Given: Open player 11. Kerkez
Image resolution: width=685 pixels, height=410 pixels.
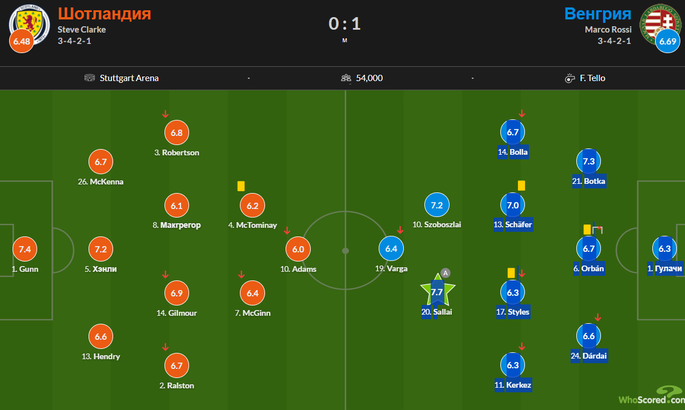Looking at the screenshot, I should [x=513, y=385].
